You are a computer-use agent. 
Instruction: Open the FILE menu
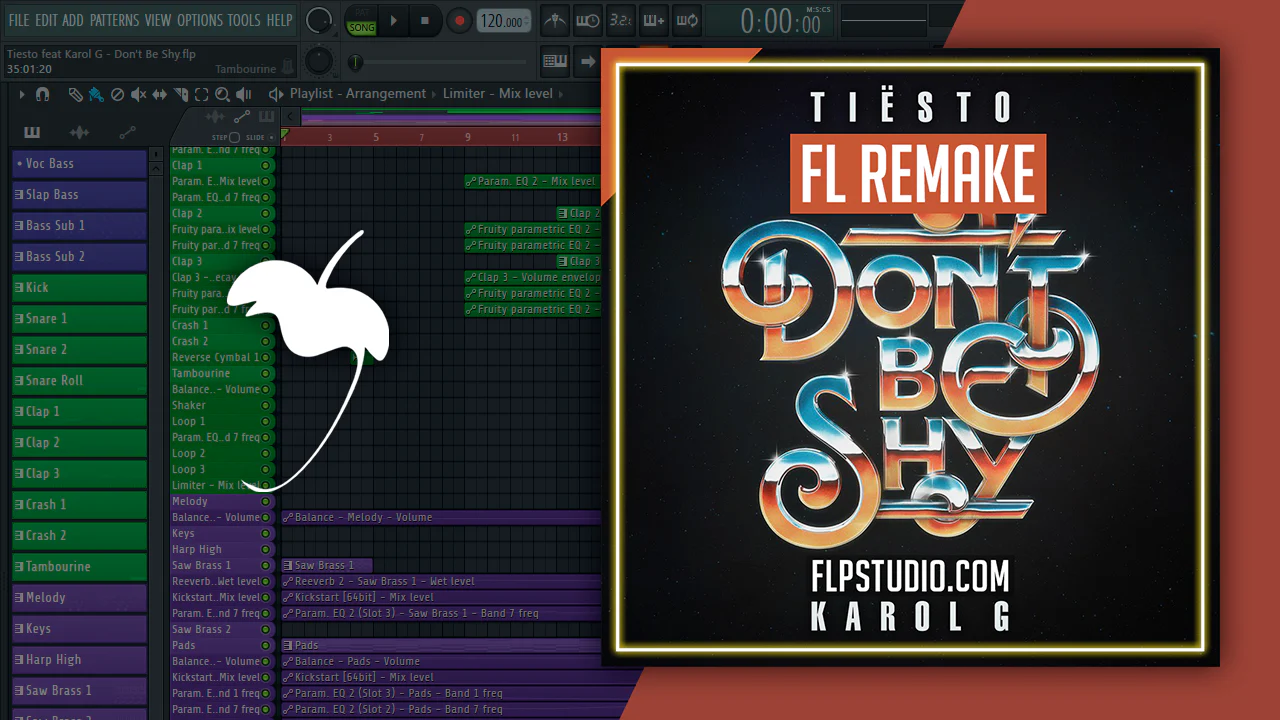[x=19, y=20]
